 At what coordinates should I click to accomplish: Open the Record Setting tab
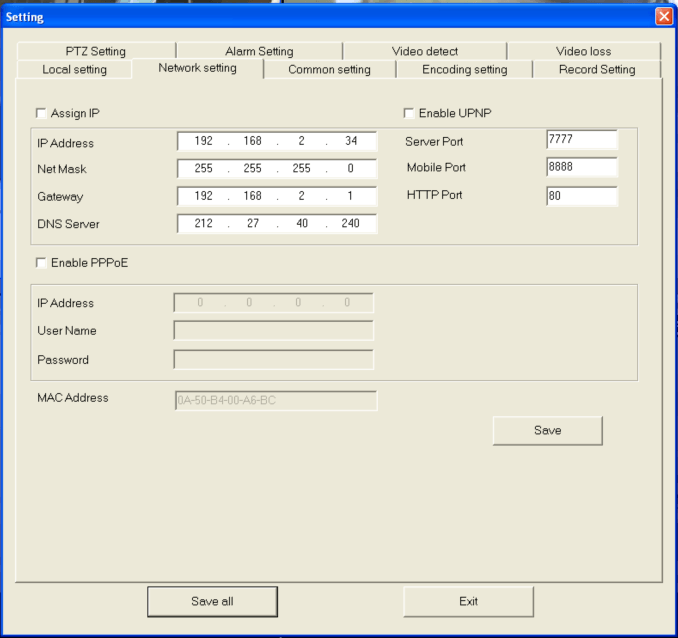tap(597, 70)
